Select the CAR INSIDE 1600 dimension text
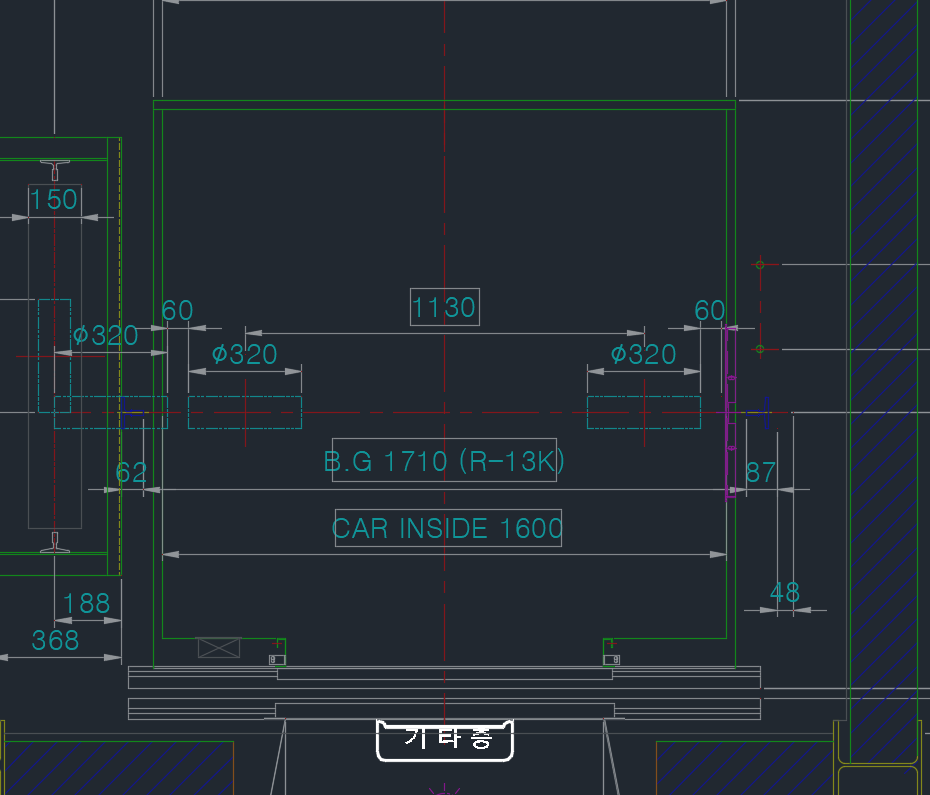The height and width of the screenshot is (795, 930). click(448, 528)
